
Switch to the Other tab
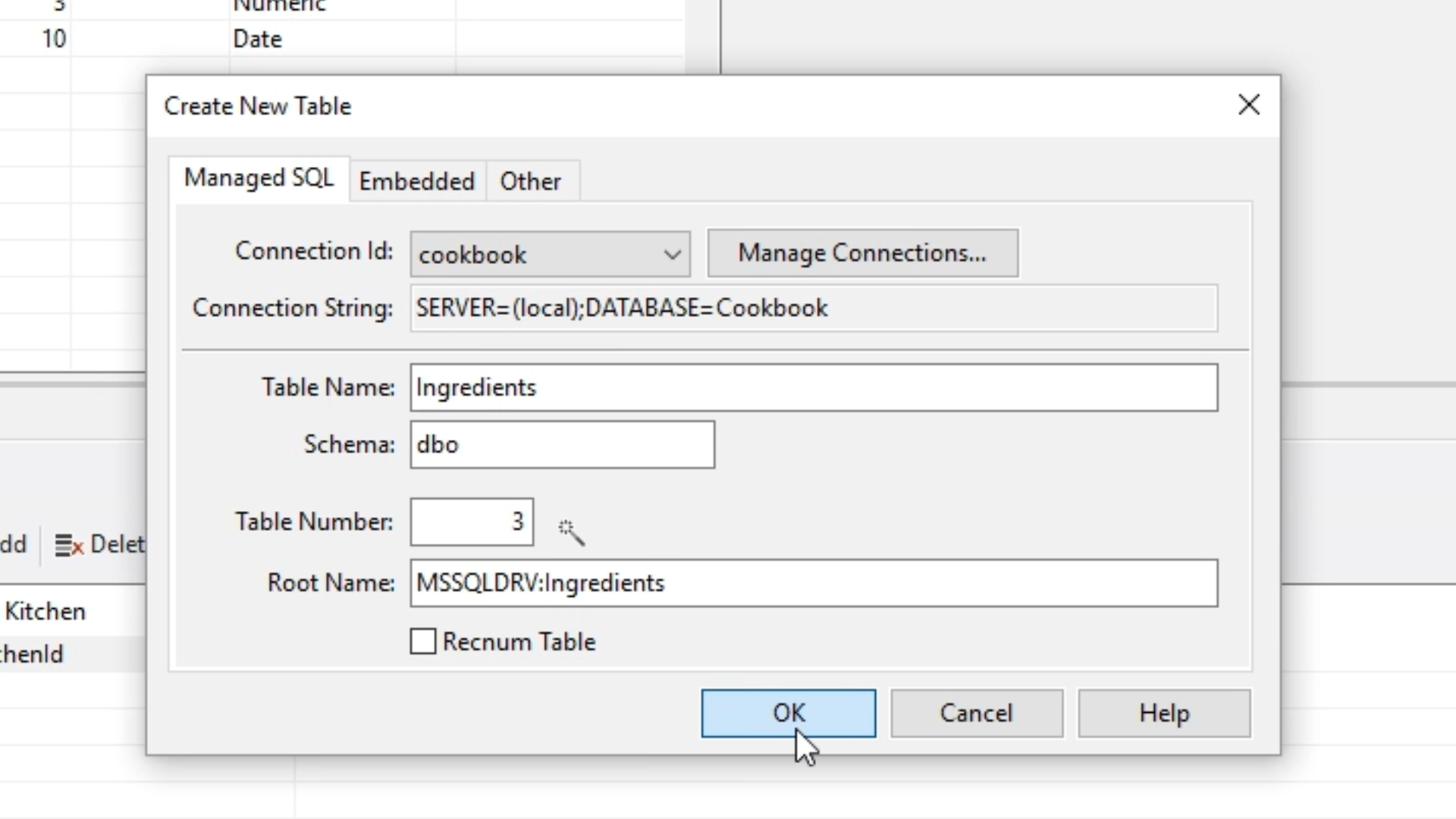[530, 181]
